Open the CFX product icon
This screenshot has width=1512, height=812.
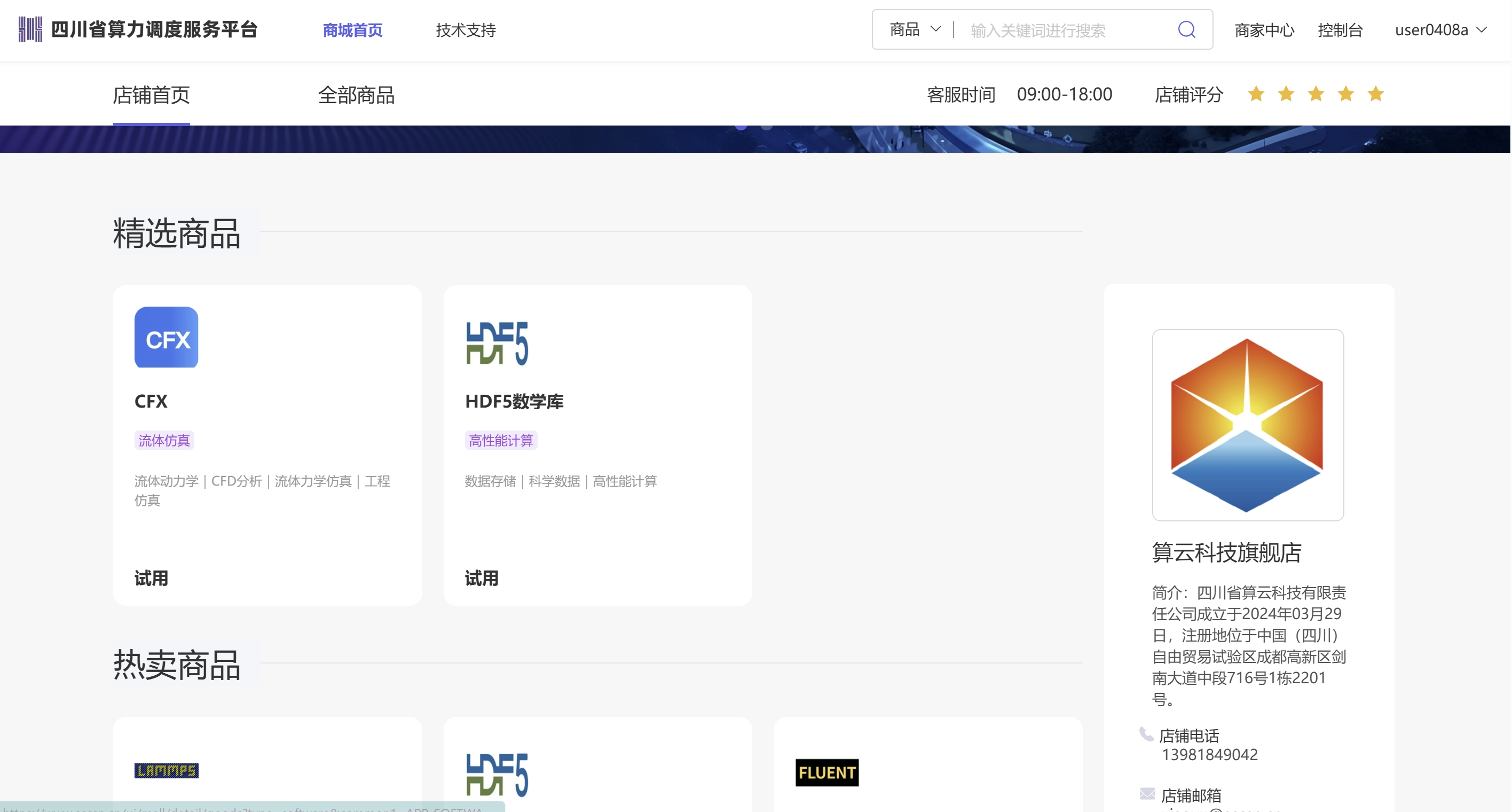pyautogui.click(x=166, y=337)
